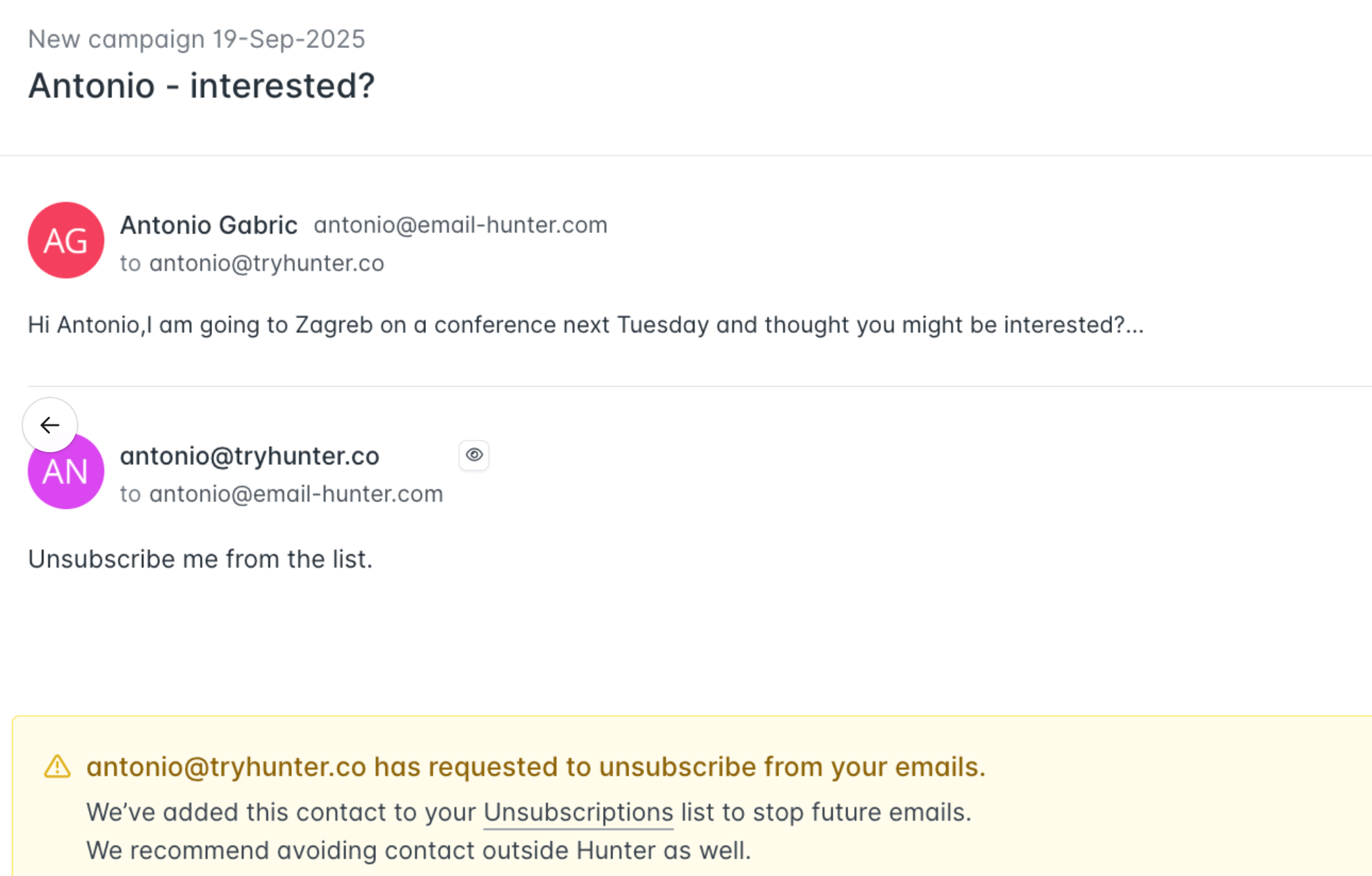Image resolution: width=1372 pixels, height=876 pixels.
Task: Expand the collapsed first message preview
Action: (x=585, y=325)
